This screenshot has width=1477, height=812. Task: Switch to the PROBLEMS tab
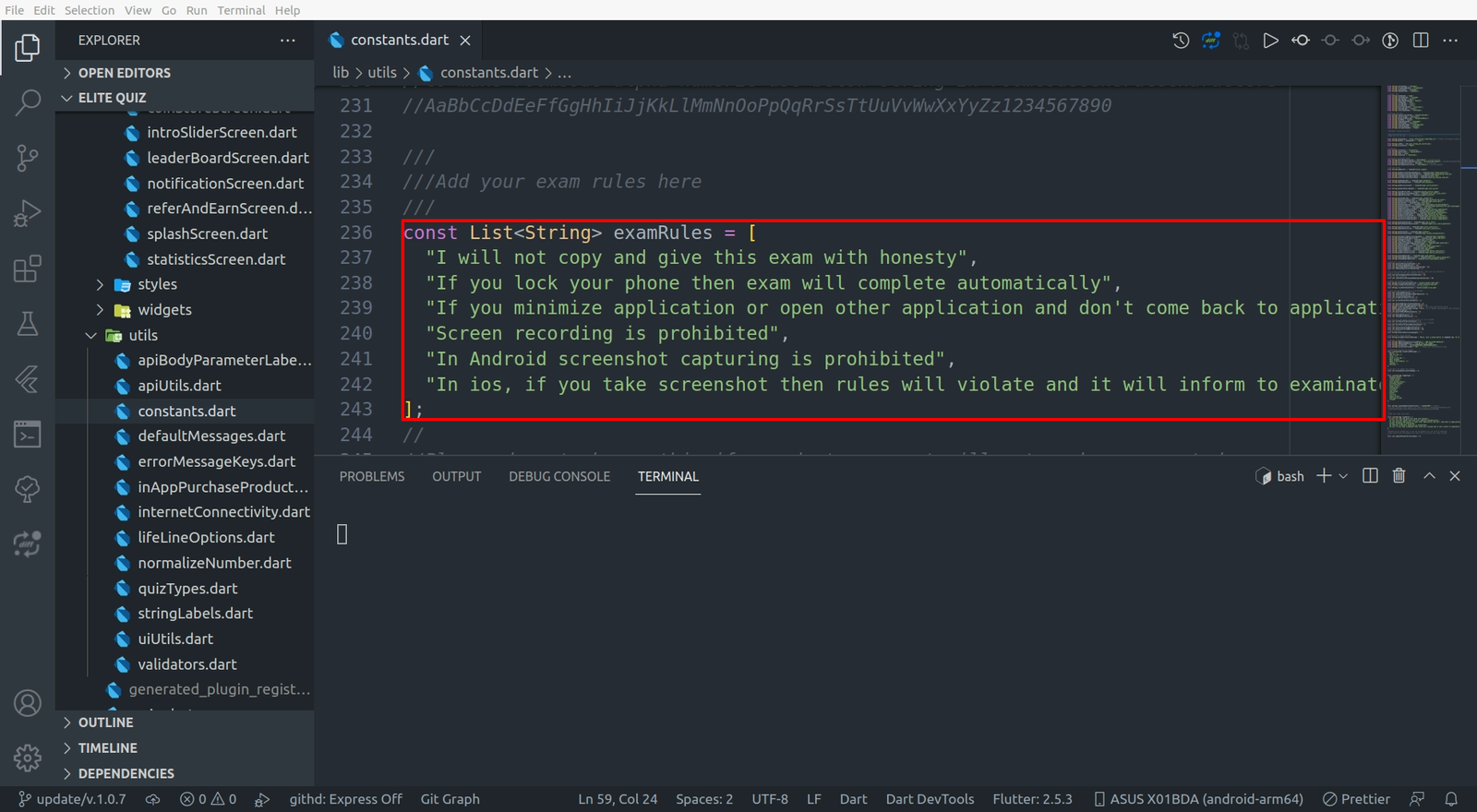point(371,476)
